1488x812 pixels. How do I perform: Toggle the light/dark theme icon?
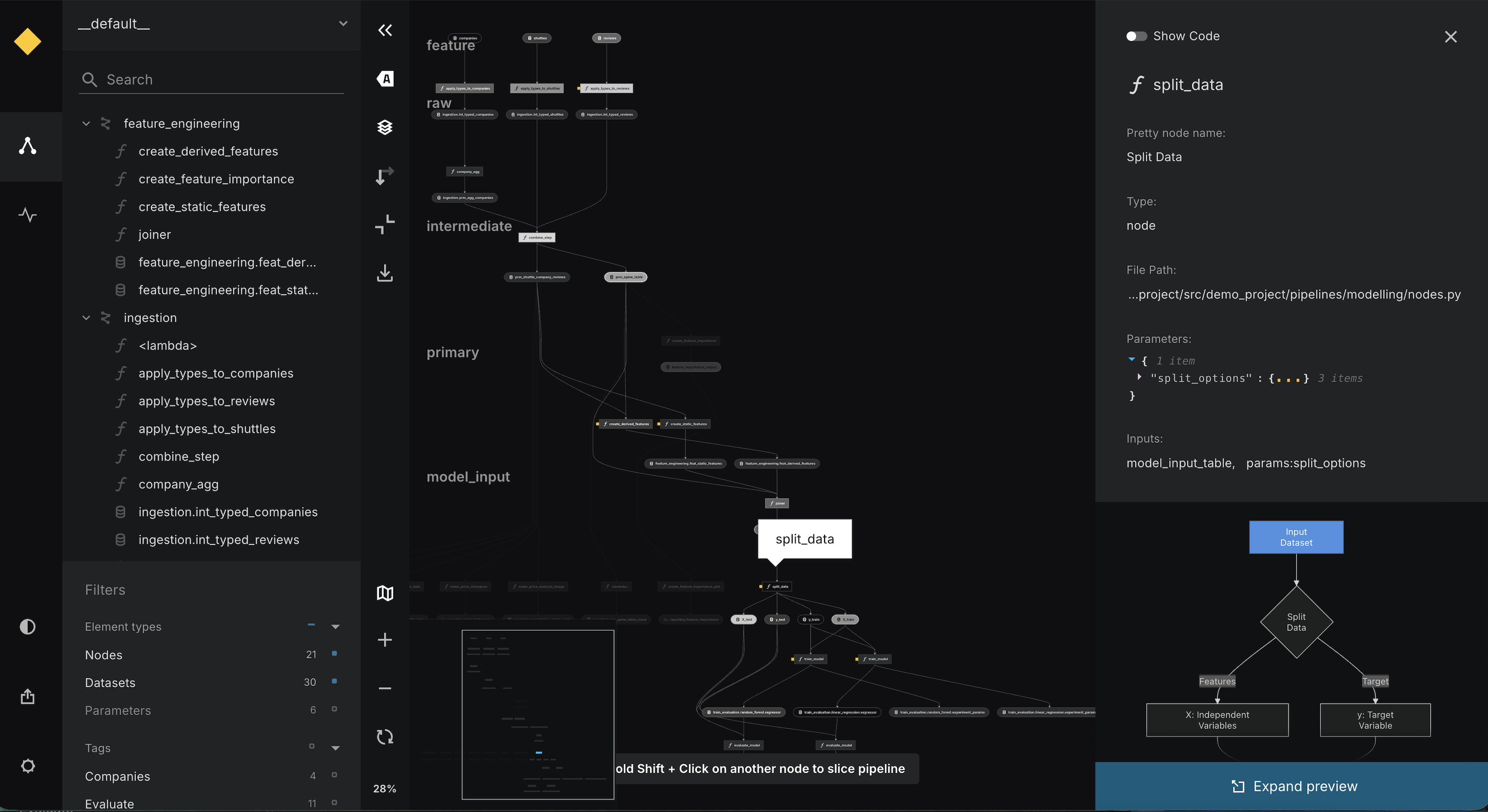28,626
